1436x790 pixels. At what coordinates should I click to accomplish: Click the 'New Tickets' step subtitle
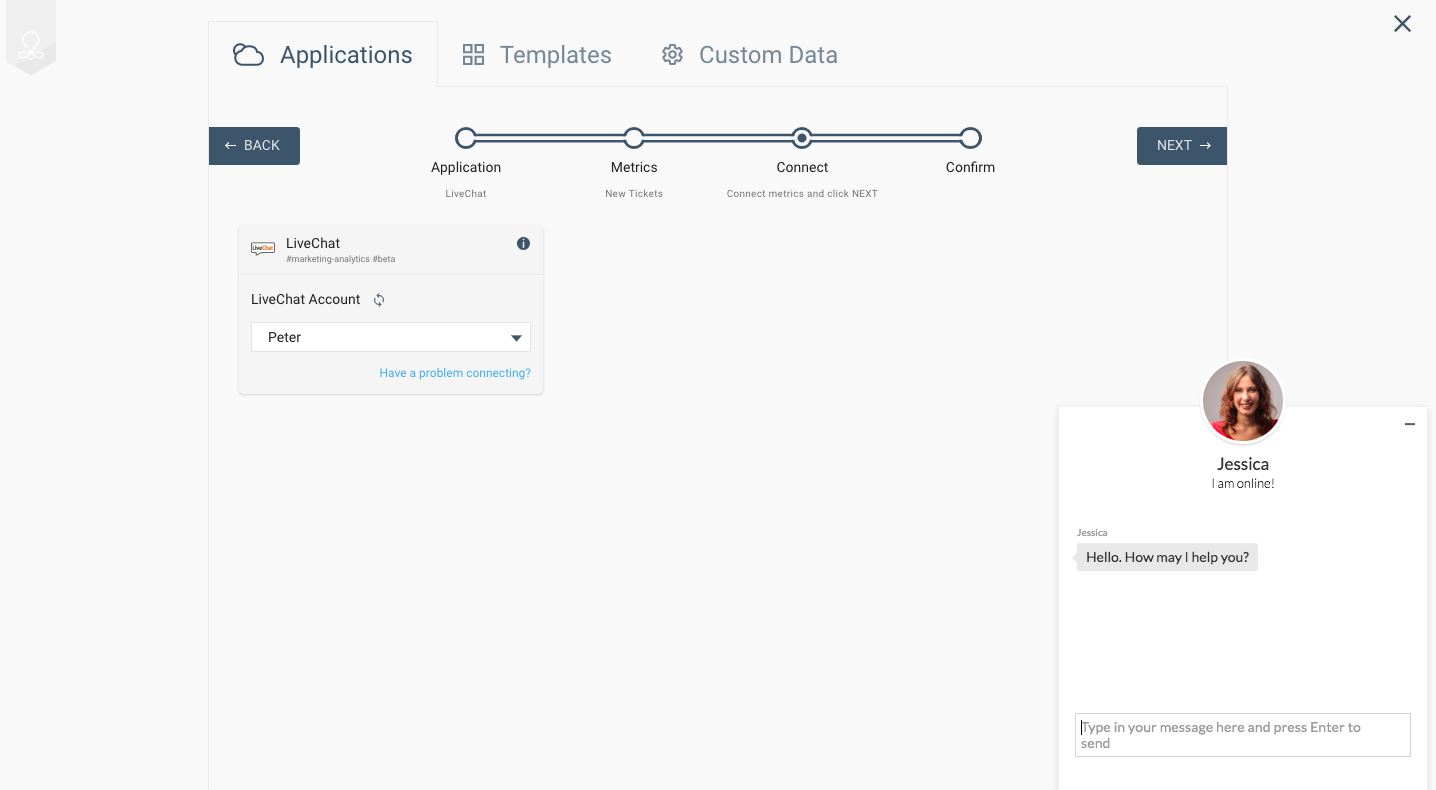(634, 194)
